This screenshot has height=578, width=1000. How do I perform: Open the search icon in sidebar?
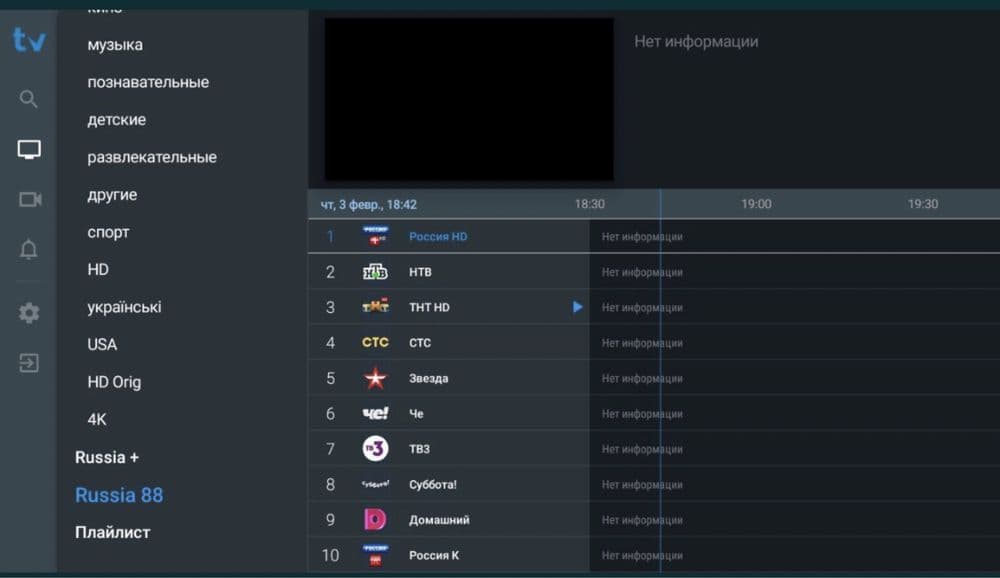(x=29, y=99)
